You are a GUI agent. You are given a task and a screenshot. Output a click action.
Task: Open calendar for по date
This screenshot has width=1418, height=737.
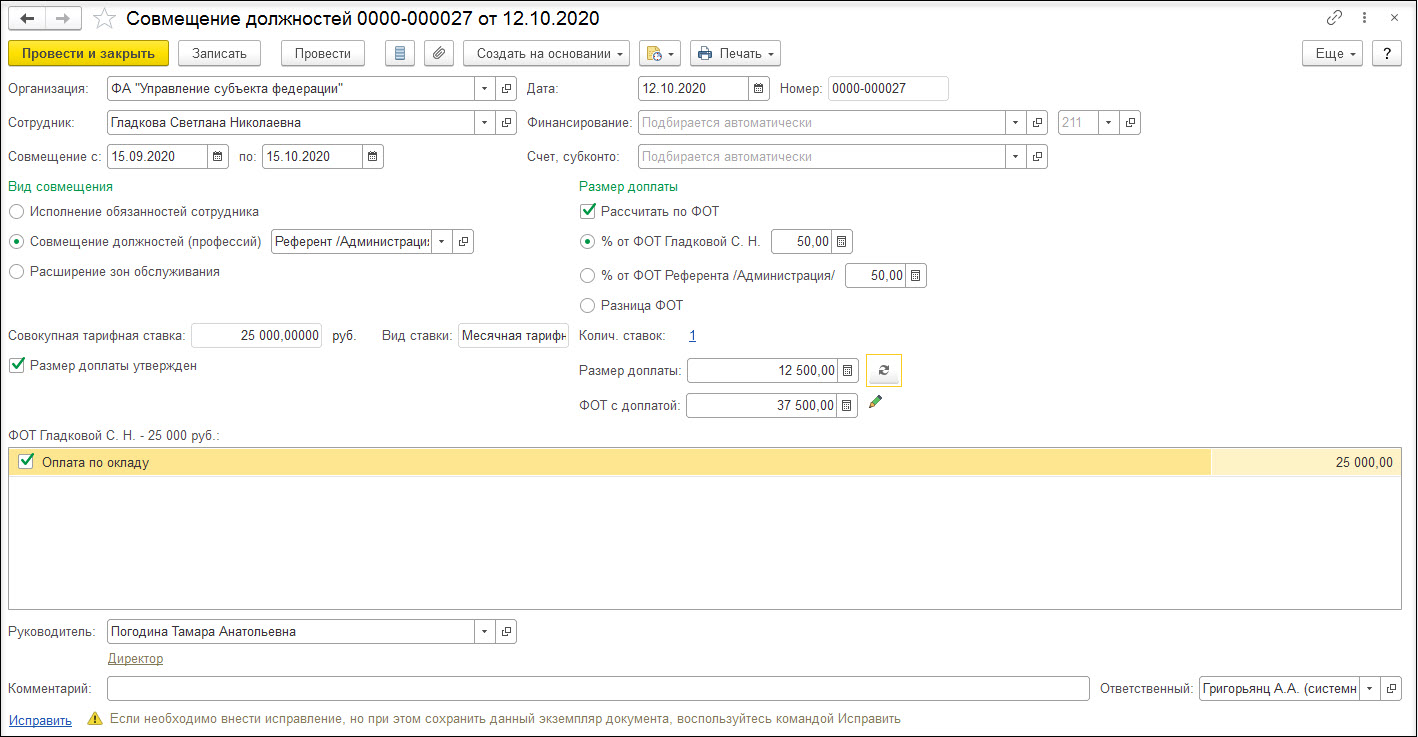coord(373,156)
